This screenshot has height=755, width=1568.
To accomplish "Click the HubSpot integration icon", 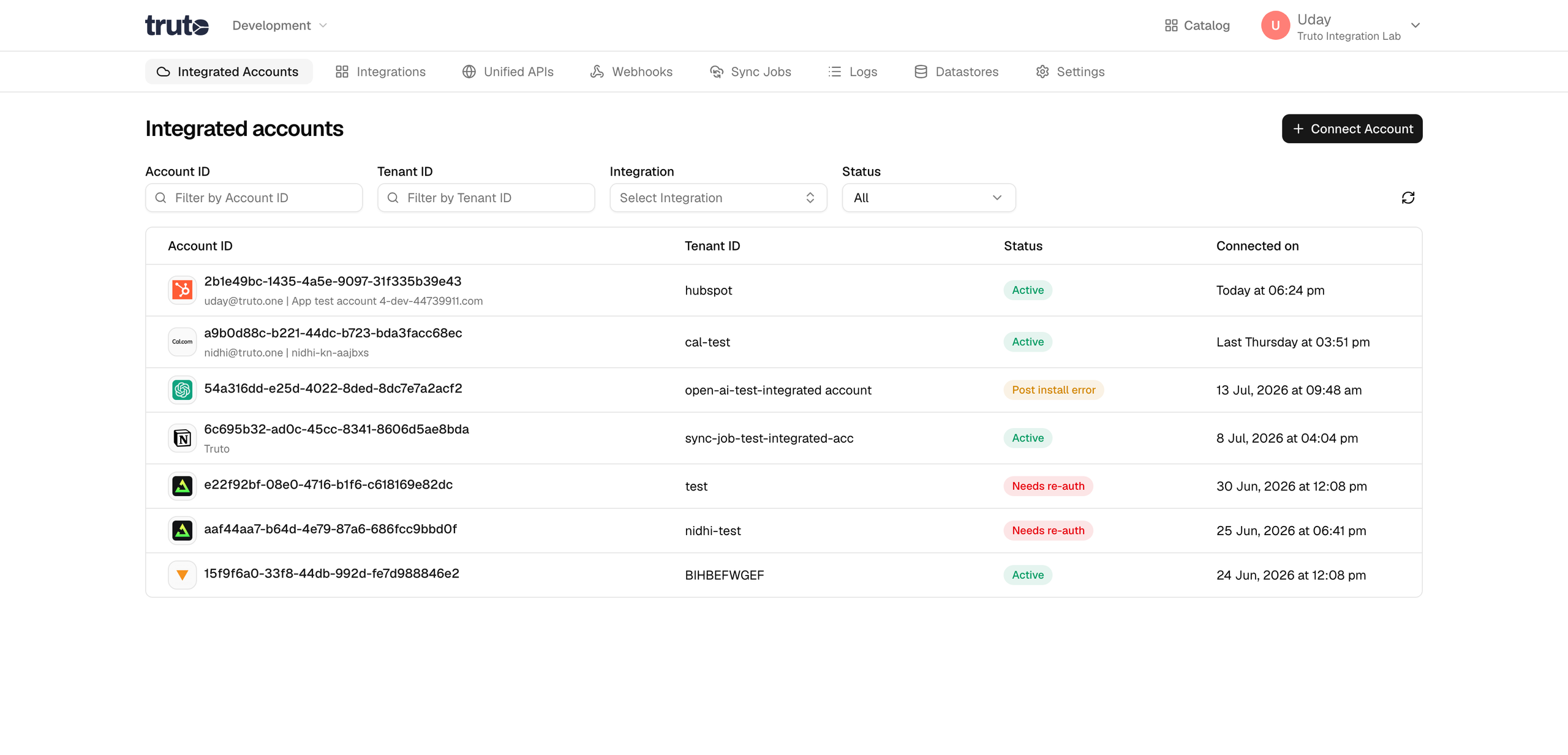I will pyautogui.click(x=182, y=290).
